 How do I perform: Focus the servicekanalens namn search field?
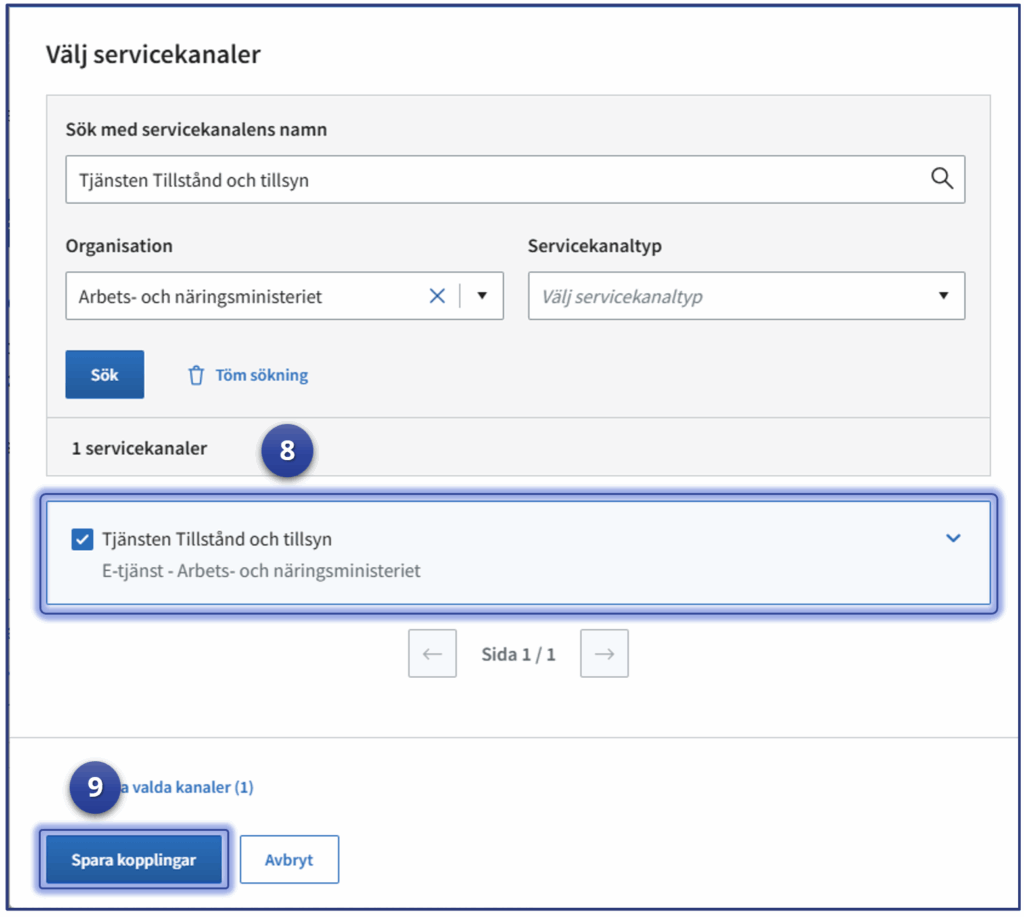tap(490, 180)
